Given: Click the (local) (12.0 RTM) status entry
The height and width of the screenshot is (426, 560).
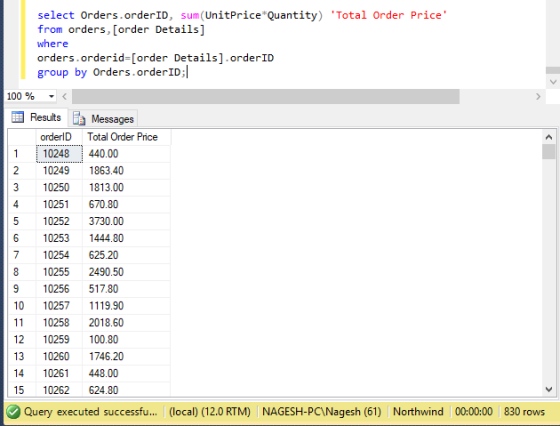Looking at the screenshot, I should [210, 412].
